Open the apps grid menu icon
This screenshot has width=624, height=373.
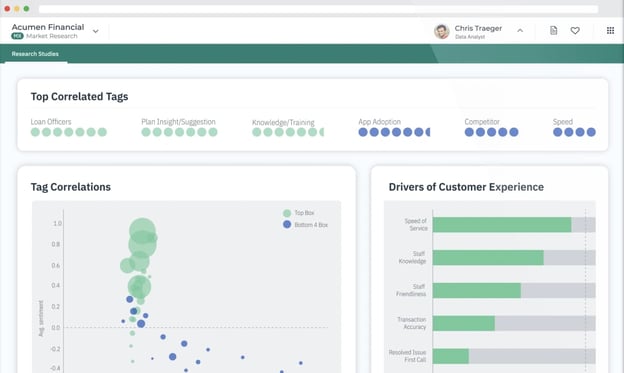pos(610,30)
